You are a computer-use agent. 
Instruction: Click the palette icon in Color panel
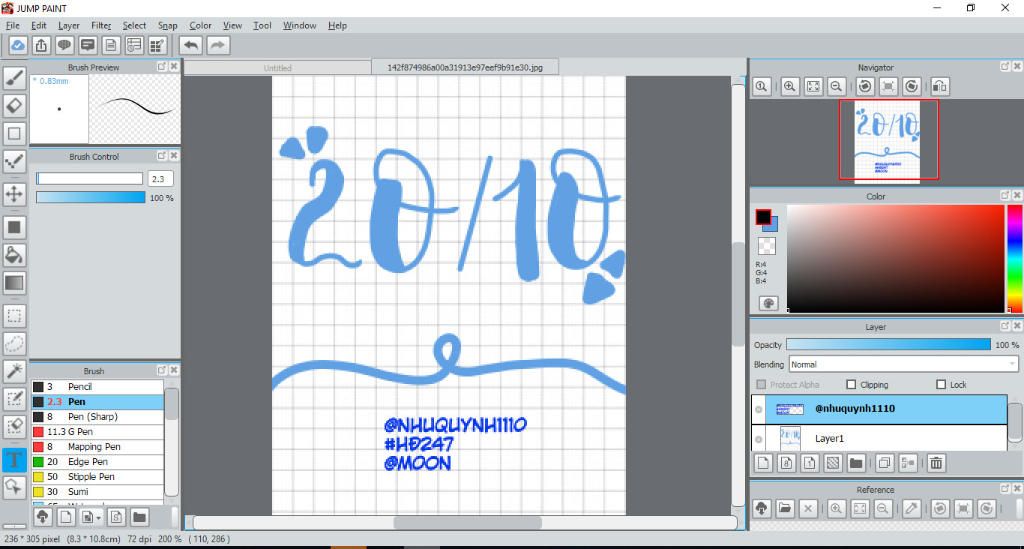tap(769, 303)
